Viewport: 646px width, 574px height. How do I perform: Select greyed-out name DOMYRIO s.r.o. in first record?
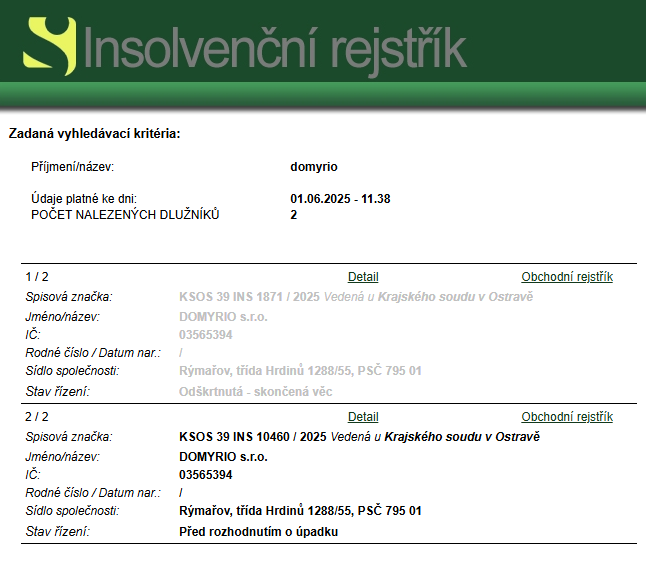tap(223, 317)
